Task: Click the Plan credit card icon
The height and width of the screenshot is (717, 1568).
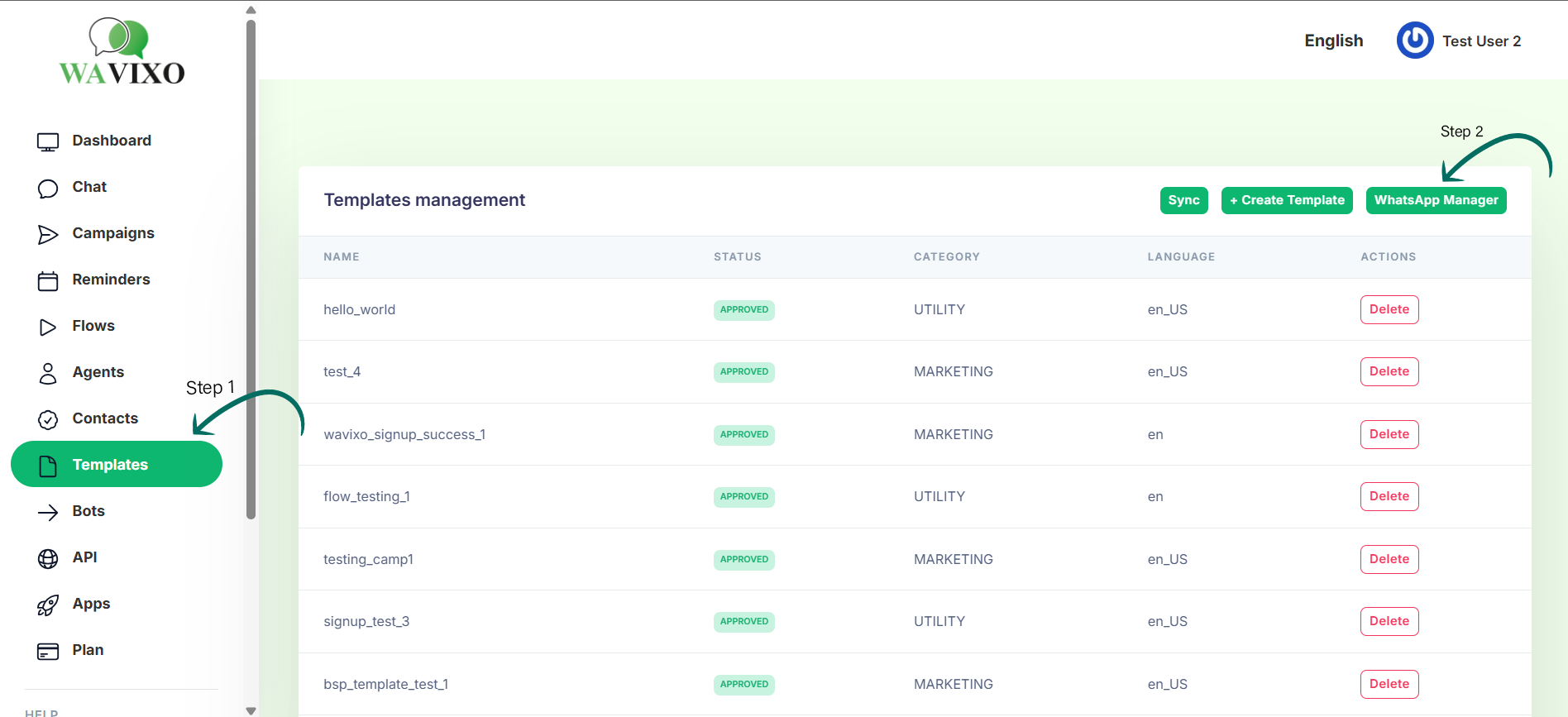Action: point(48,651)
